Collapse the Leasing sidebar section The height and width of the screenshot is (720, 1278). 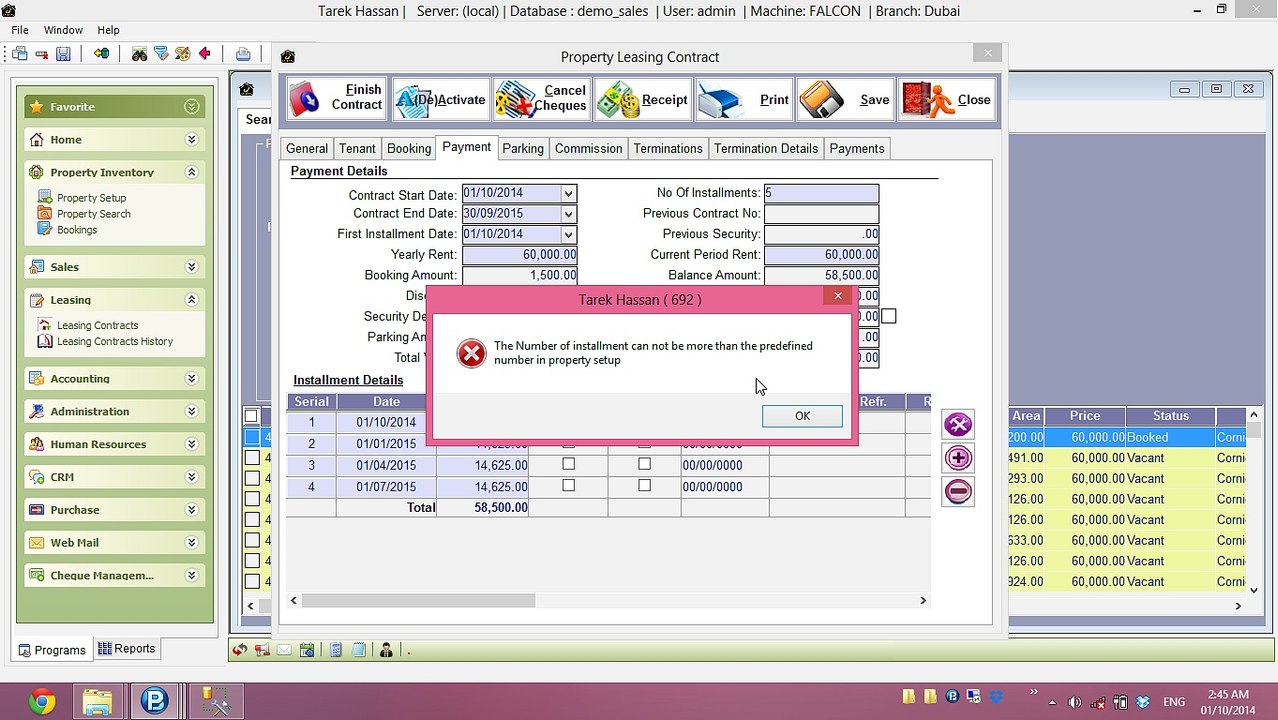191,300
